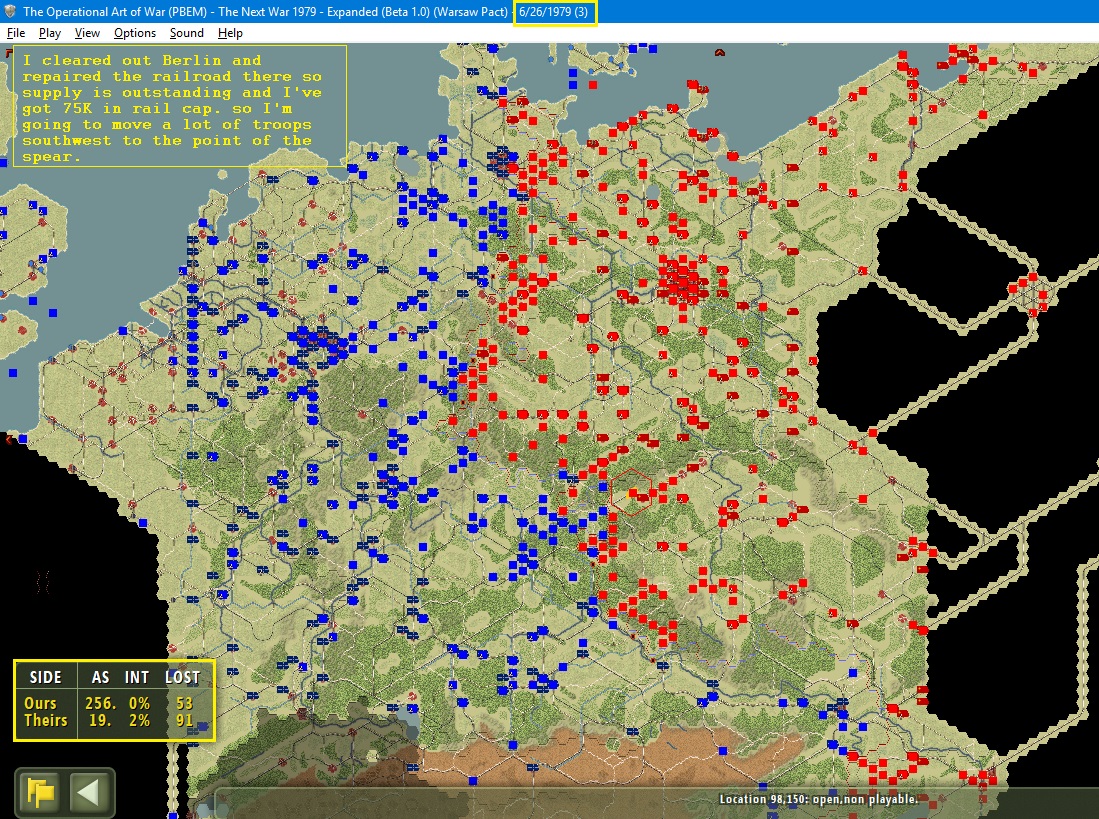Open the File menu
The width and height of the screenshot is (1099, 819).
[15, 33]
